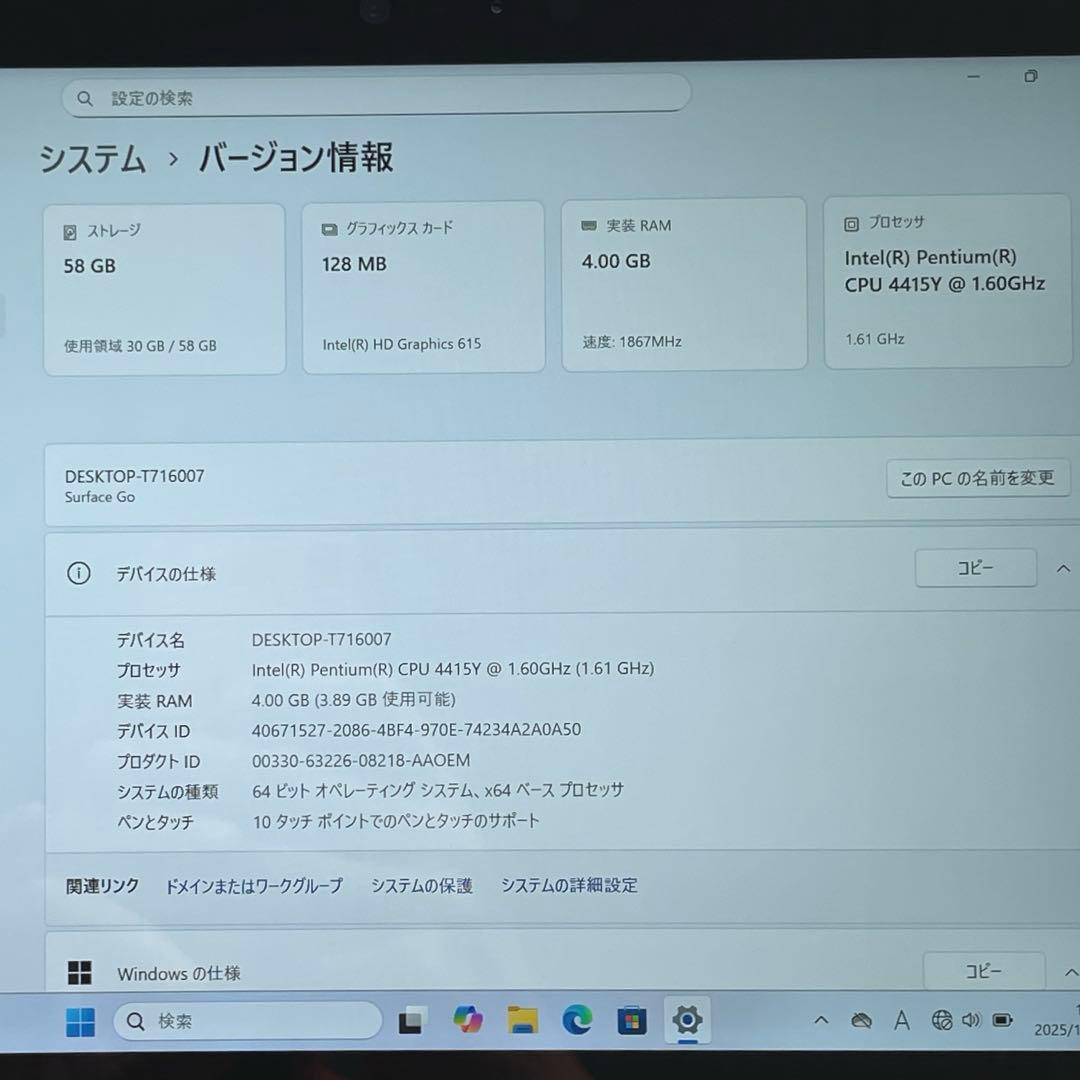The height and width of the screenshot is (1080, 1080).
Task: Open the グラフィックス カード 128 MB card
Action: click(x=424, y=287)
